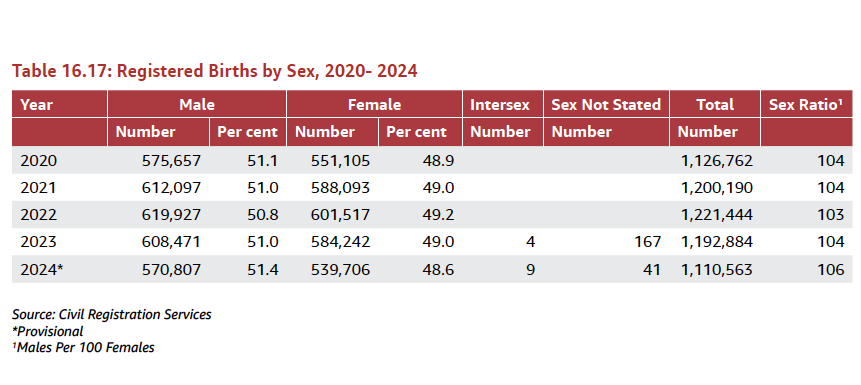Click the 2024 sex ratio value 106
Screen dimensions: 861x385
tap(830, 269)
